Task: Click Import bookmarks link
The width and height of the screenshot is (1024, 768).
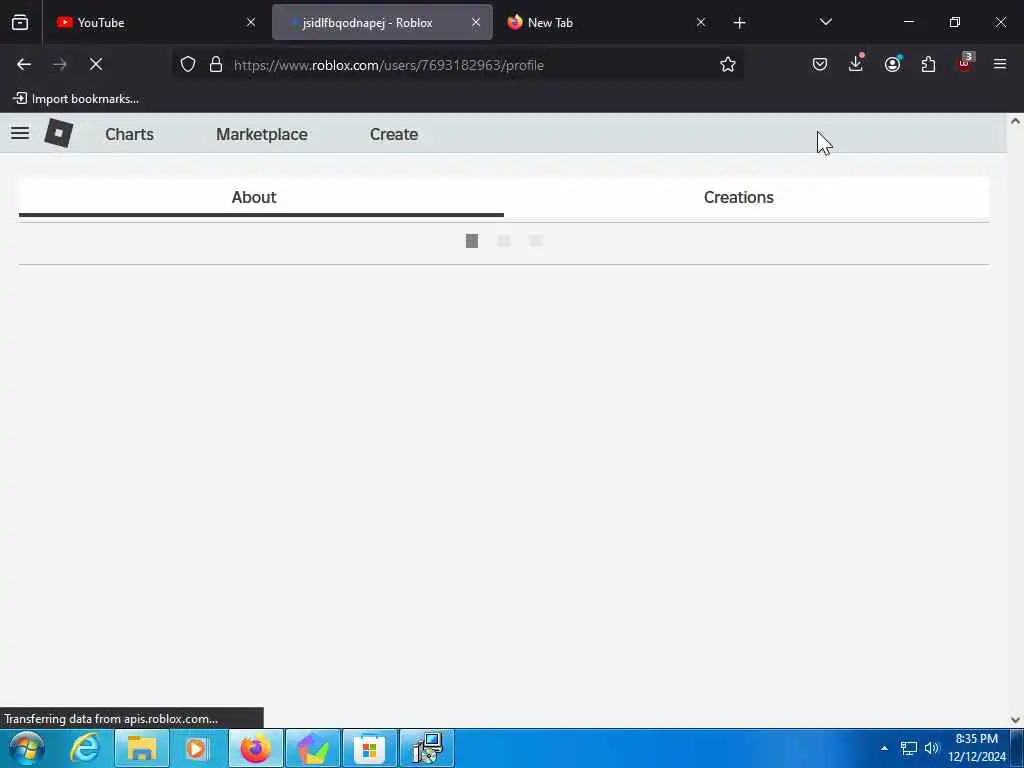Action: click(76, 99)
